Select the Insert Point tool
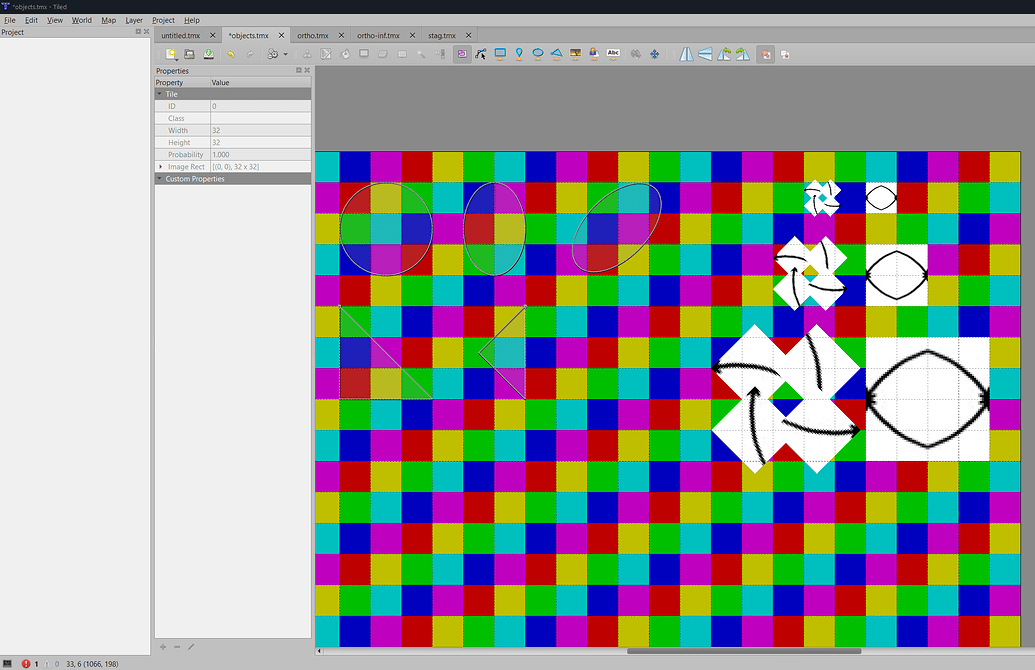Screen dimensions: 1035x670 pos(520,54)
